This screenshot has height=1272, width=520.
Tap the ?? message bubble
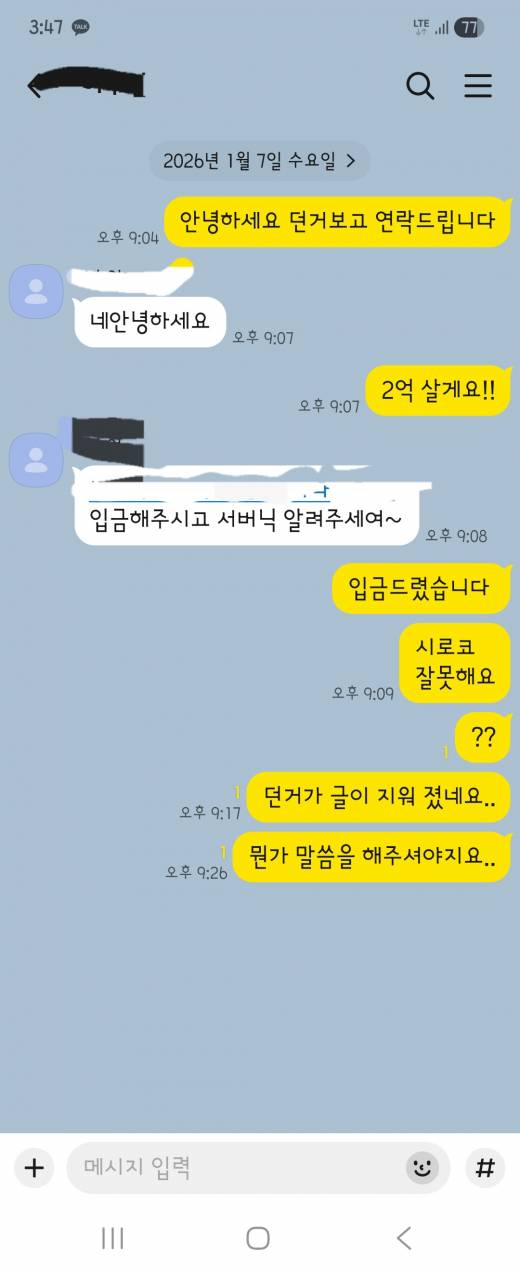483,738
